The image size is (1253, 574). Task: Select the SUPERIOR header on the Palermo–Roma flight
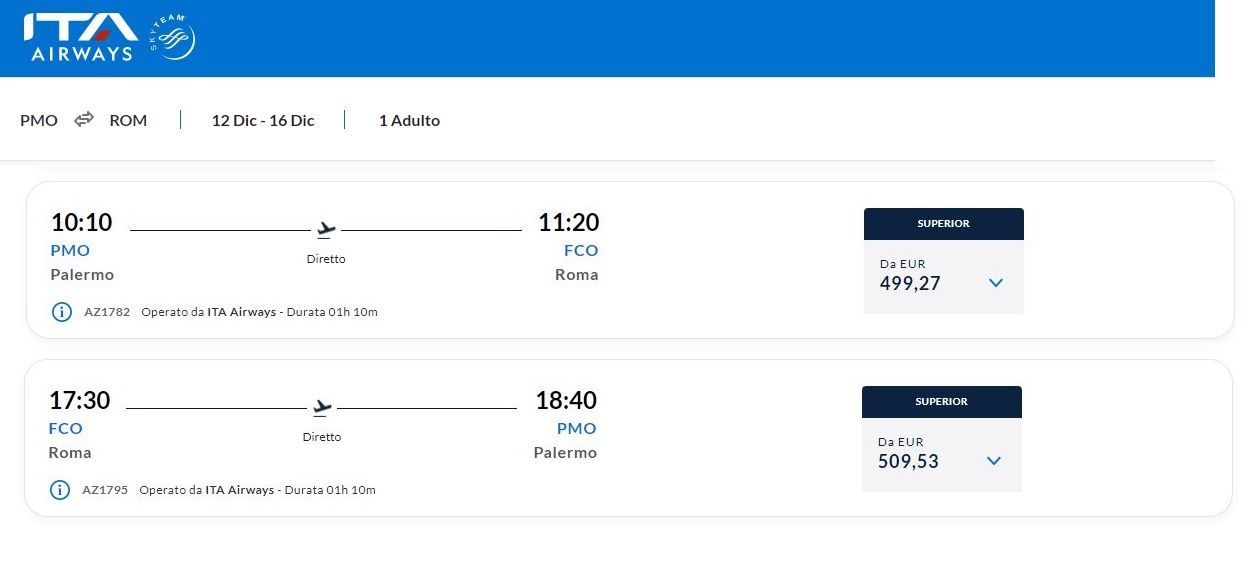coord(943,224)
